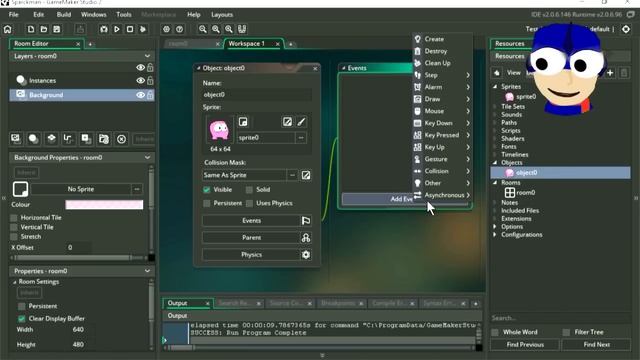This screenshot has width=640, height=360.
Task: Create new instance layer icon
Action: coord(33,139)
